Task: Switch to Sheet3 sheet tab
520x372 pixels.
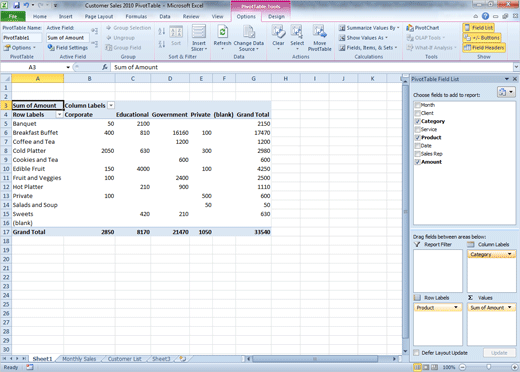Action: click(161, 359)
